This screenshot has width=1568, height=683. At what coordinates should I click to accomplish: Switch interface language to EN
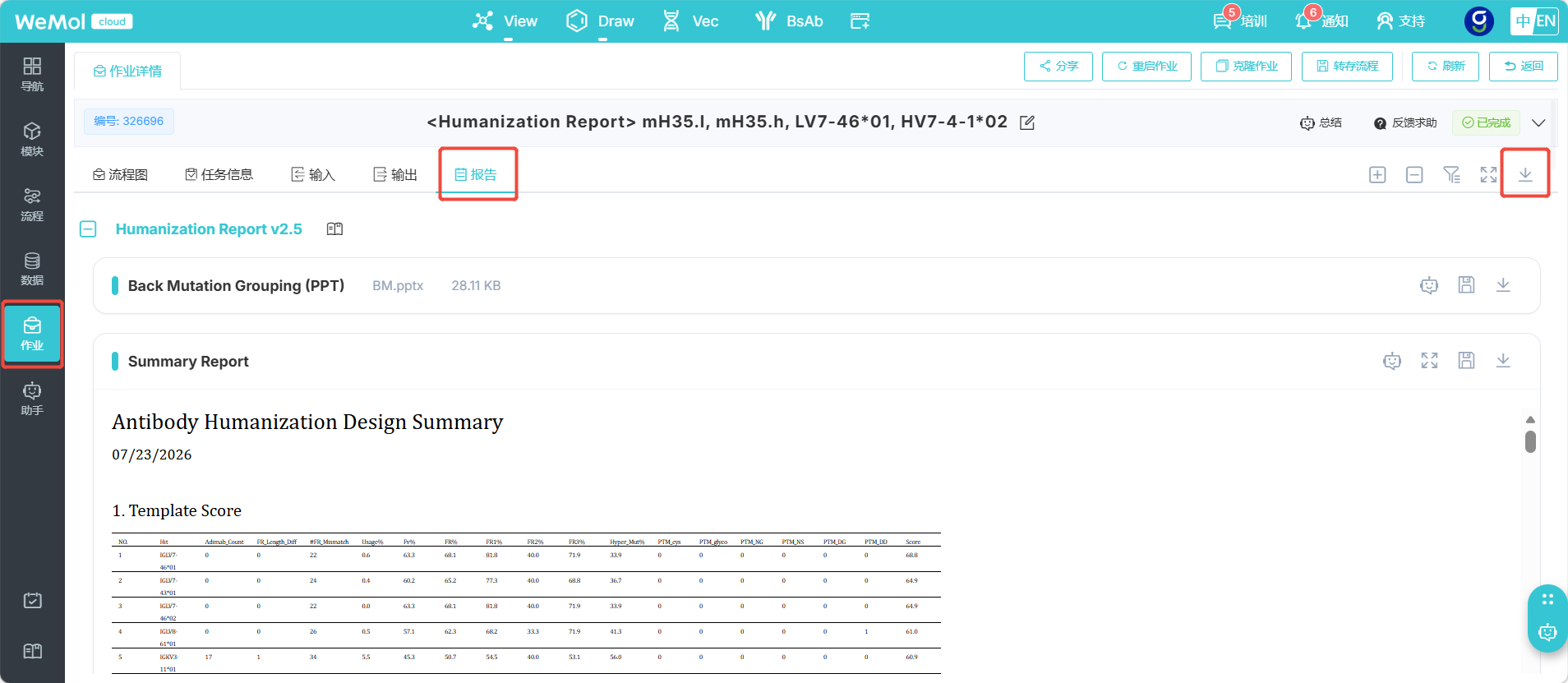click(x=1546, y=21)
